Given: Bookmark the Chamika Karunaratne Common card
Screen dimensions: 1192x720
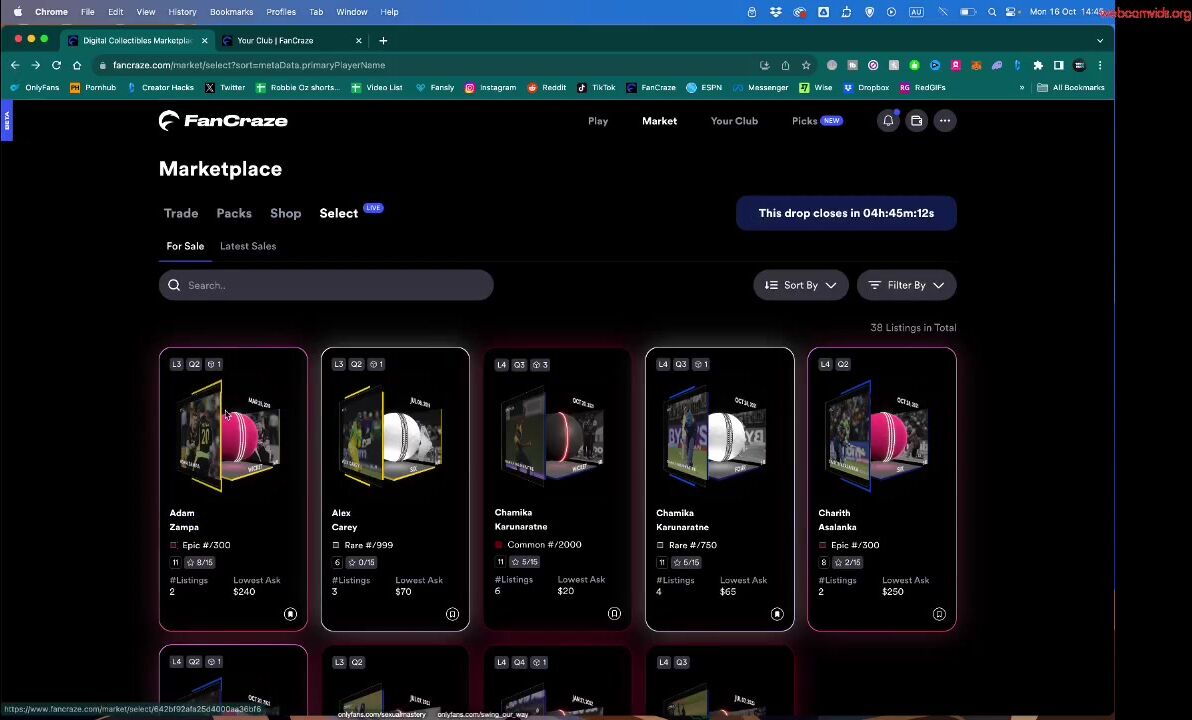Looking at the screenshot, I should [614, 614].
